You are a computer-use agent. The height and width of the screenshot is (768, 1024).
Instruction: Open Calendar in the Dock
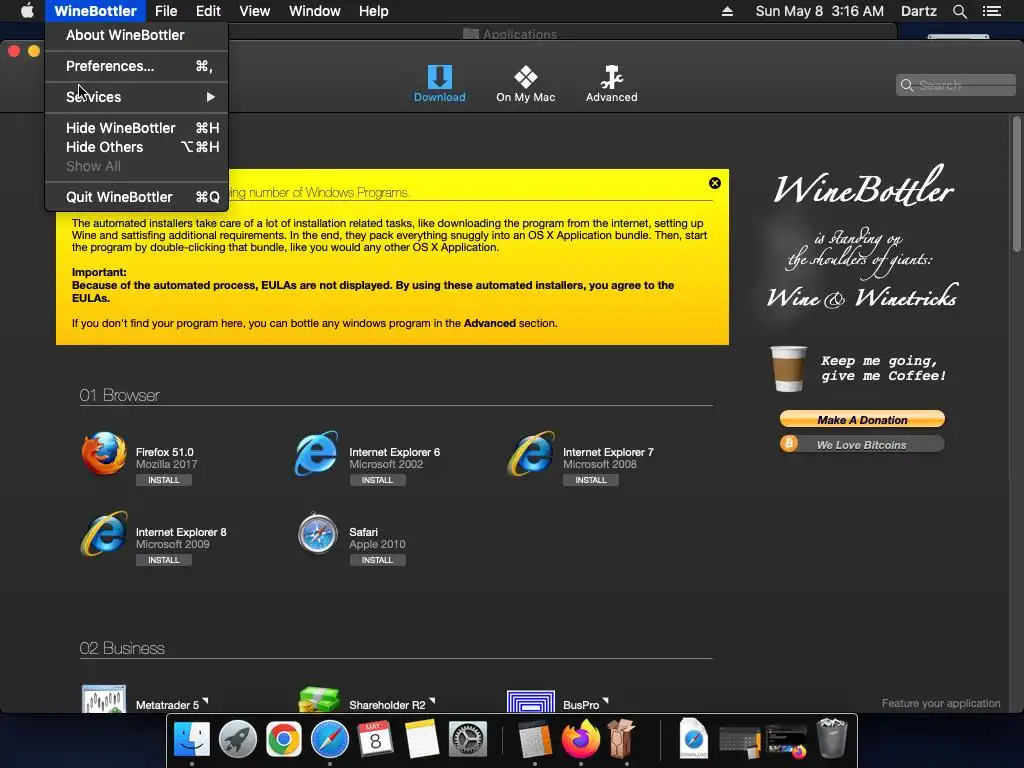coord(376,739)
